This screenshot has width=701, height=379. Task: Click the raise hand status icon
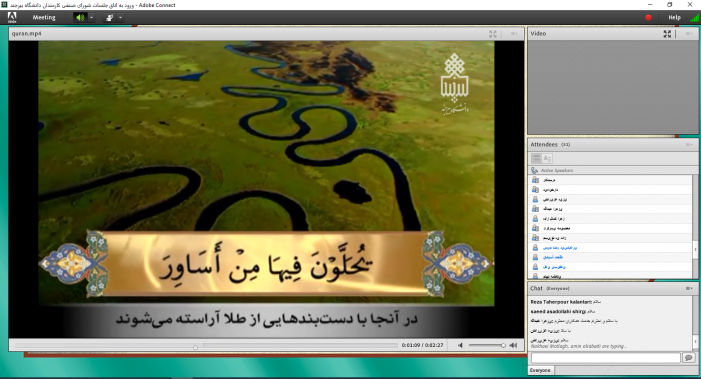tap(110, 17)
